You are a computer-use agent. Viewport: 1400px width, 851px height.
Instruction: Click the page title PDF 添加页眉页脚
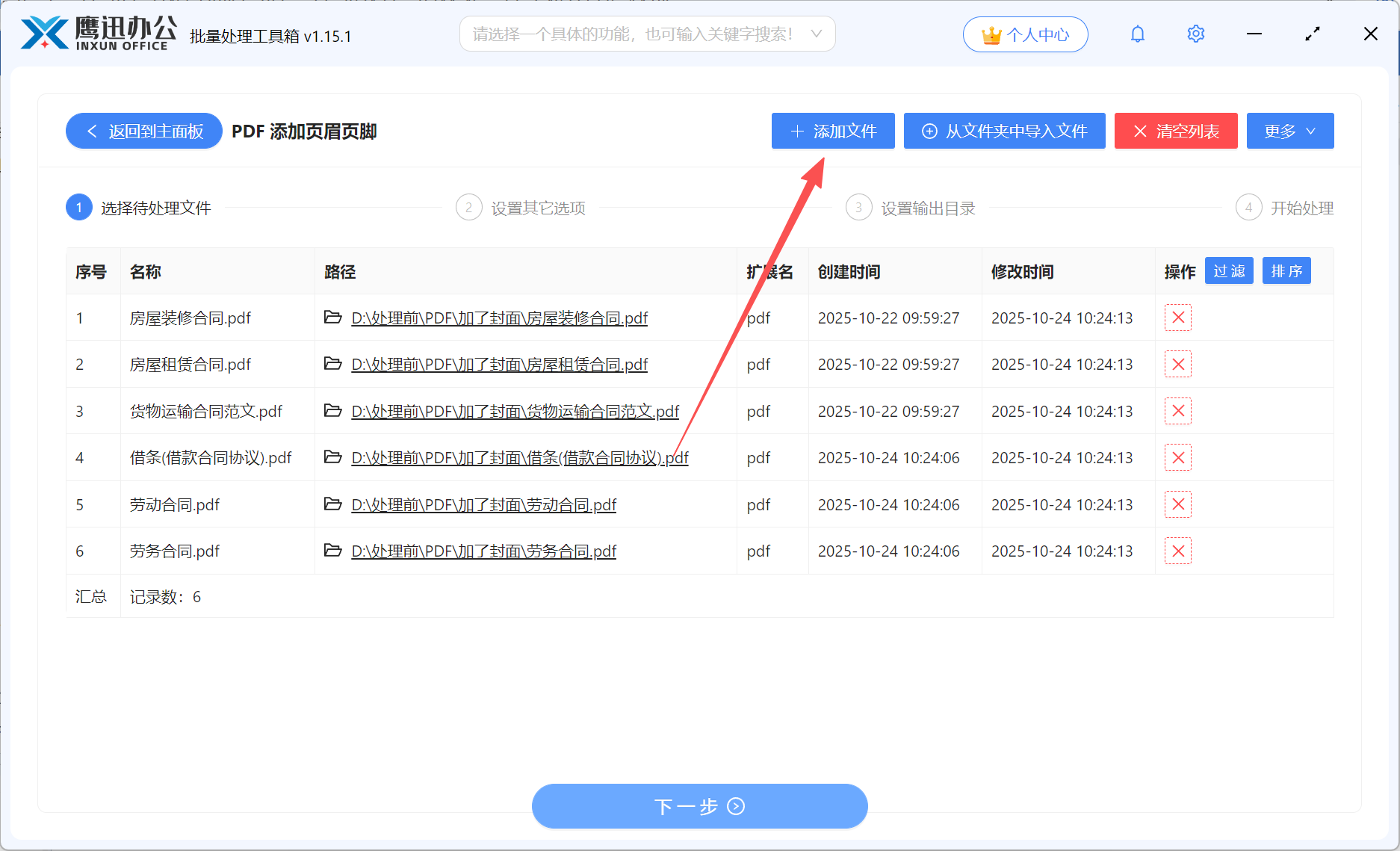[304, 131]
